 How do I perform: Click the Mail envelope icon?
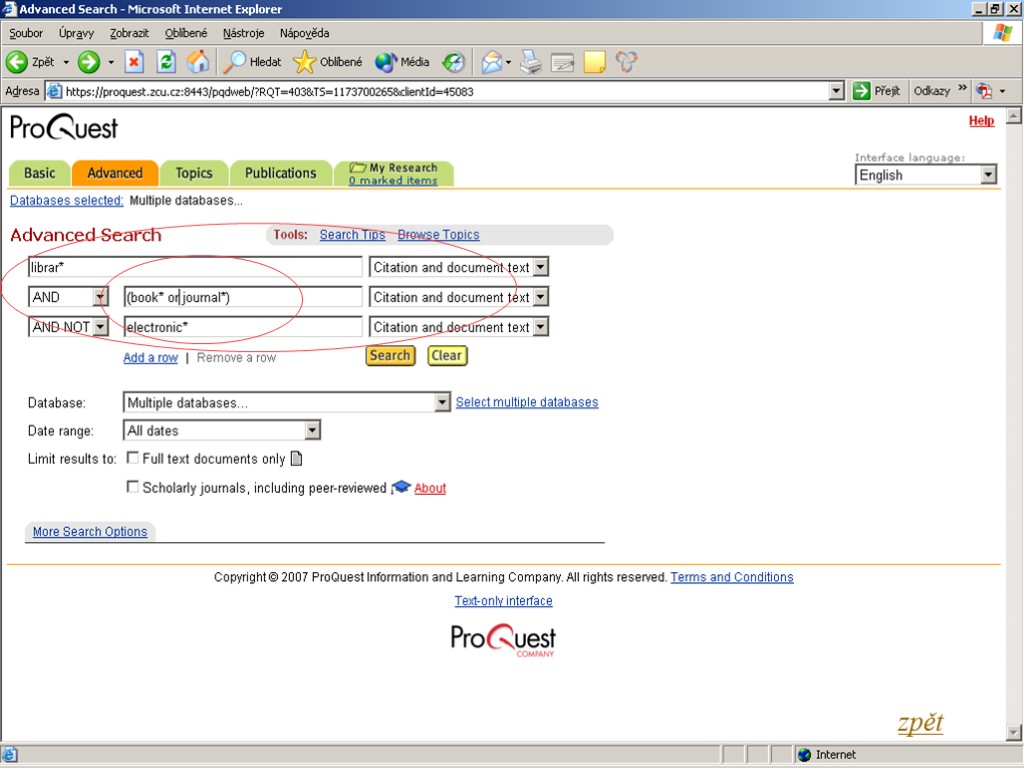pyautogui.click(x=492, y=62)
